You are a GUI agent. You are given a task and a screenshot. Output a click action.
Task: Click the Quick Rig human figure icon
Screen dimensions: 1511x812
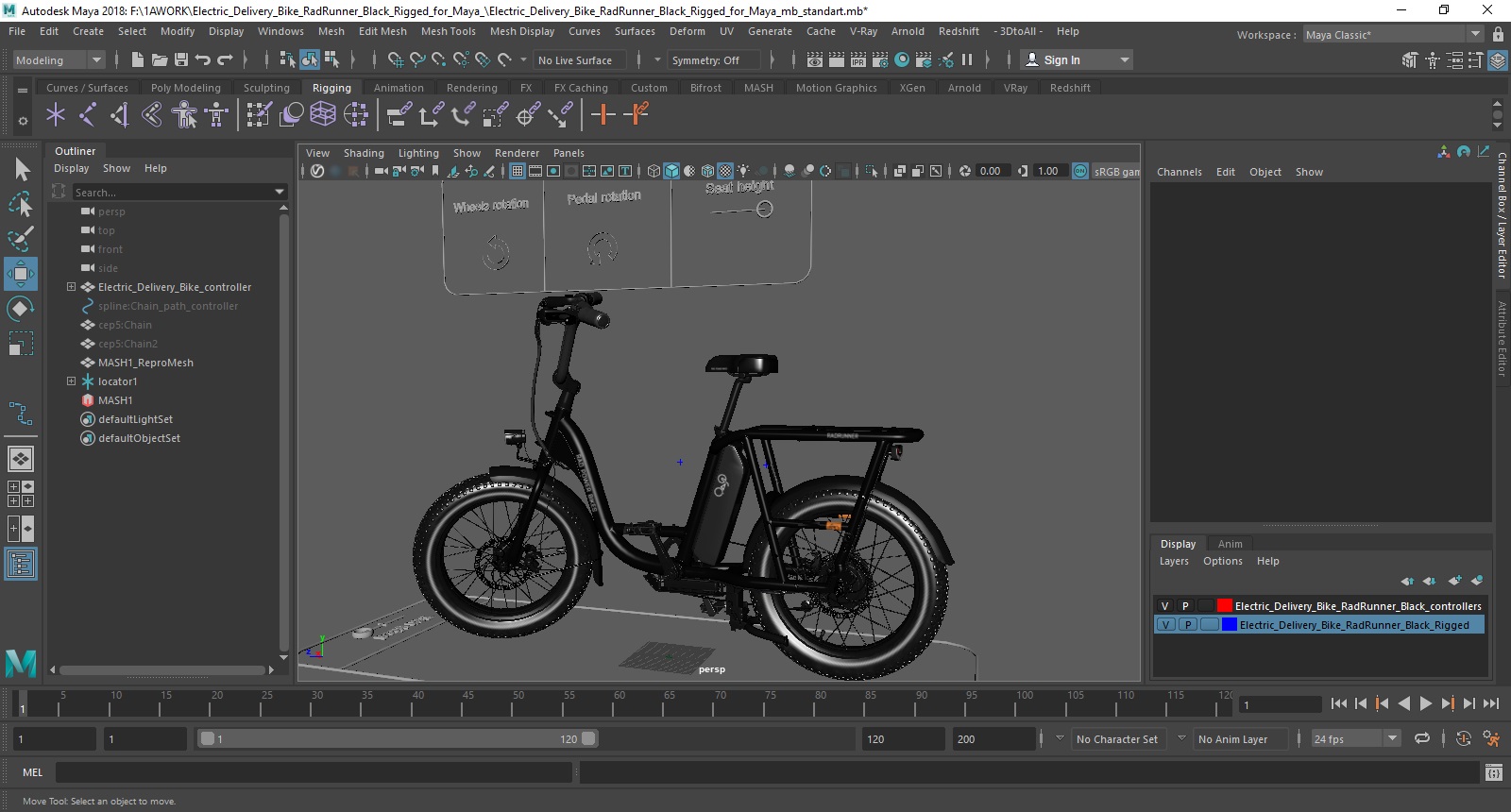tap(184, 115)
